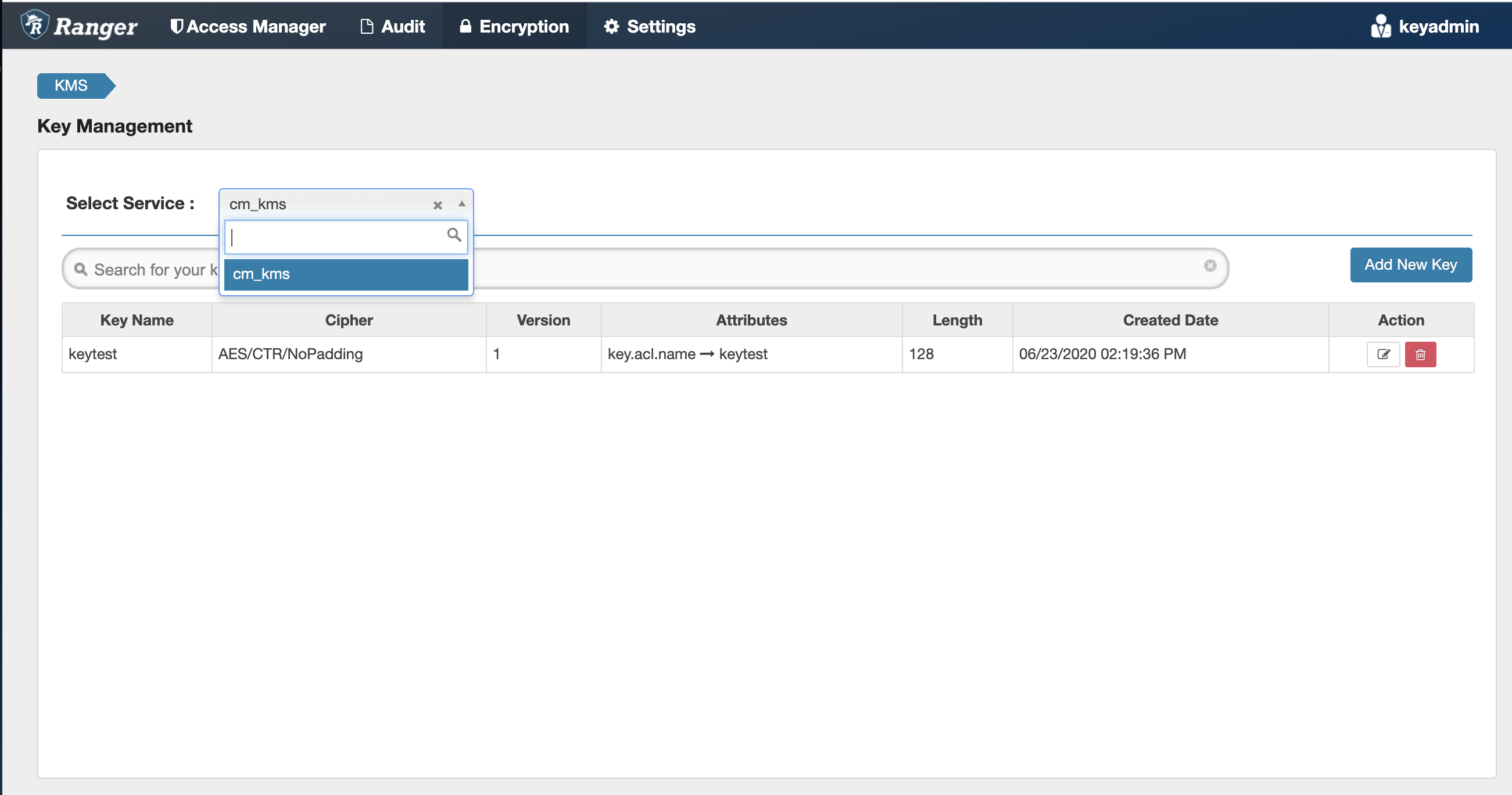This screenshot has height=795, width=1512.
Task: Collapse the Select Service dropdown arrow
Action: (x=462, y=204)
